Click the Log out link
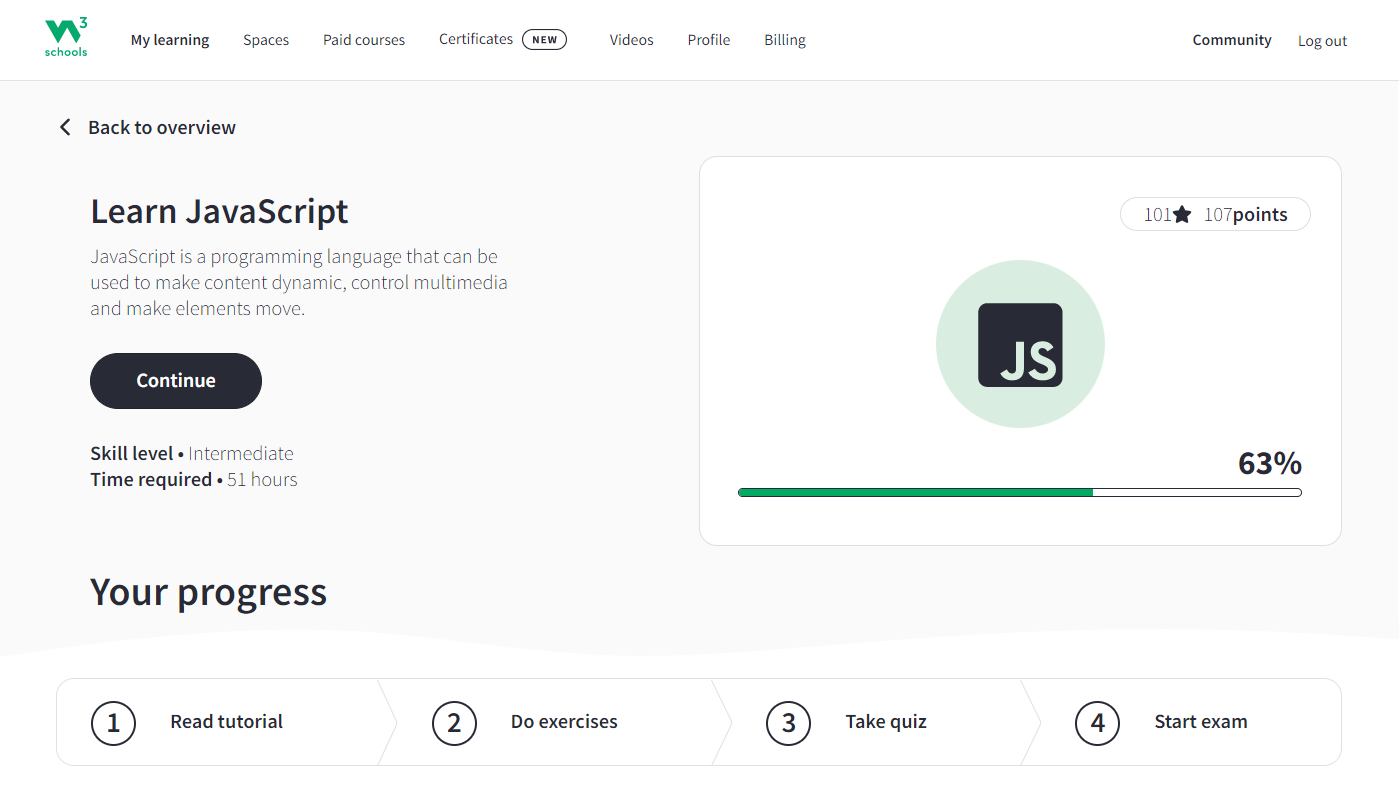Image resolution: width=1399 pixels, height=789 pixels. pyautogui.click(x=1322, y=41)
